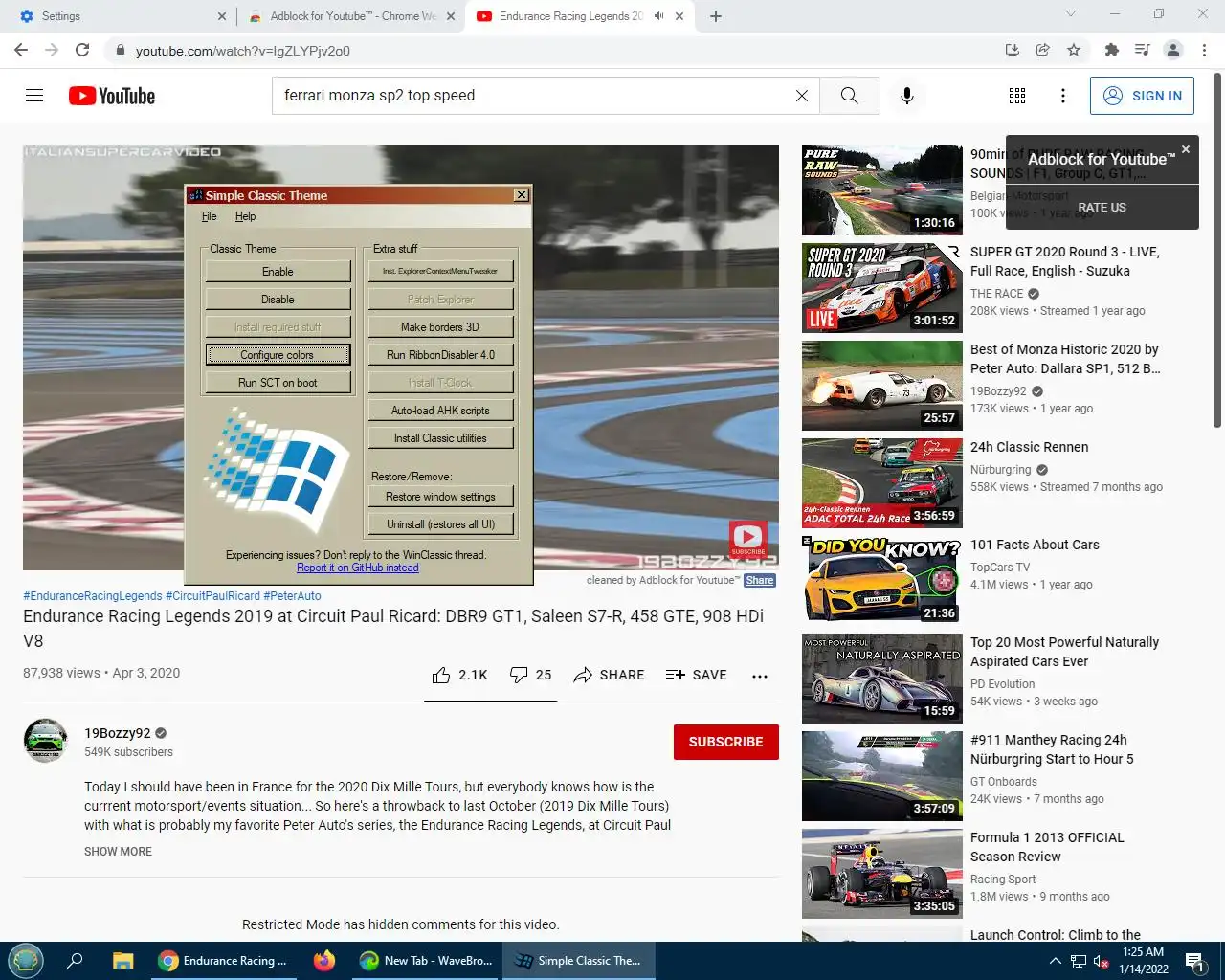Open Chrome three-dot menu
The width and height of the screenshot is (1225, 980).
coord(1205,50)
